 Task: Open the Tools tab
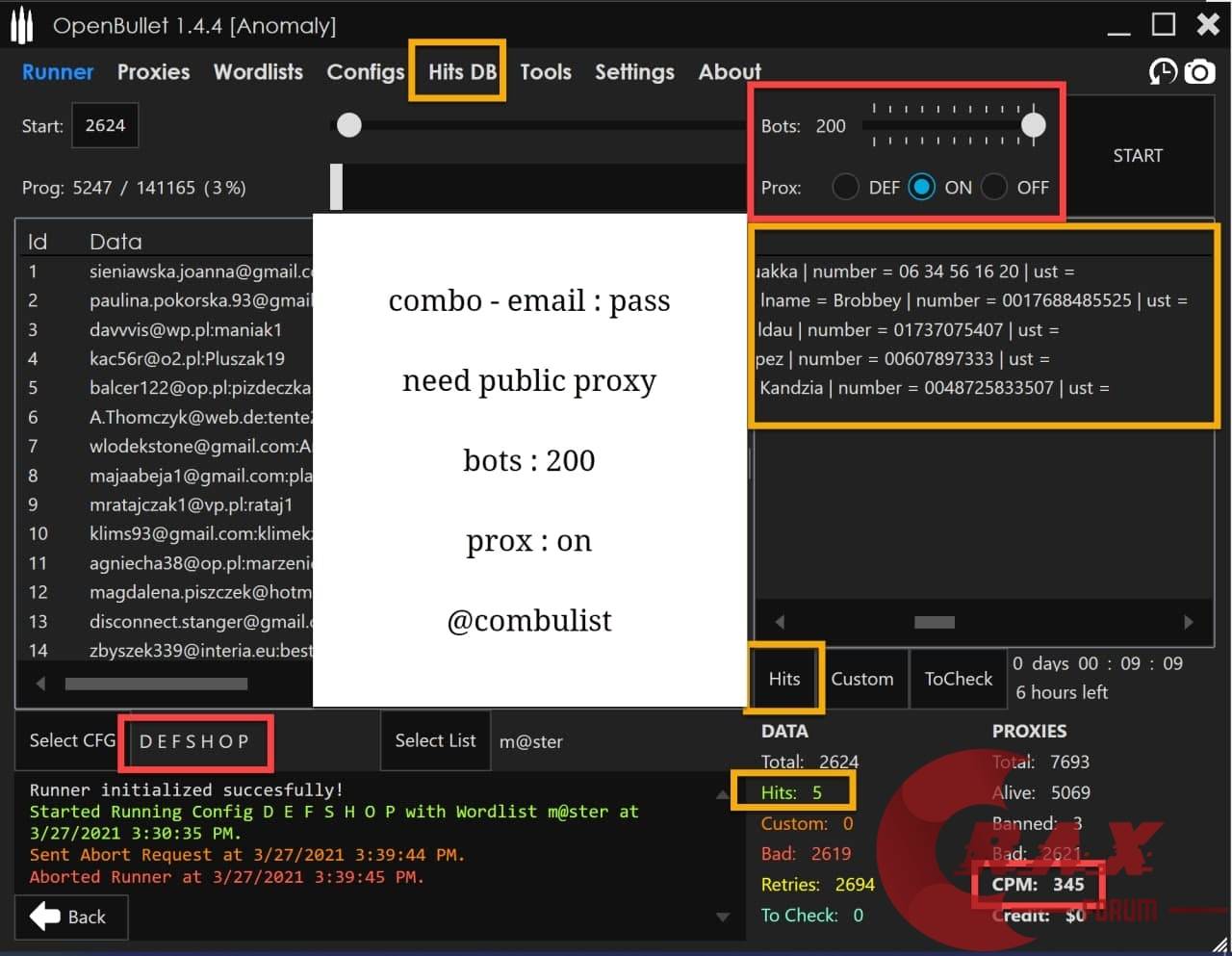click(x=546, y=72)
